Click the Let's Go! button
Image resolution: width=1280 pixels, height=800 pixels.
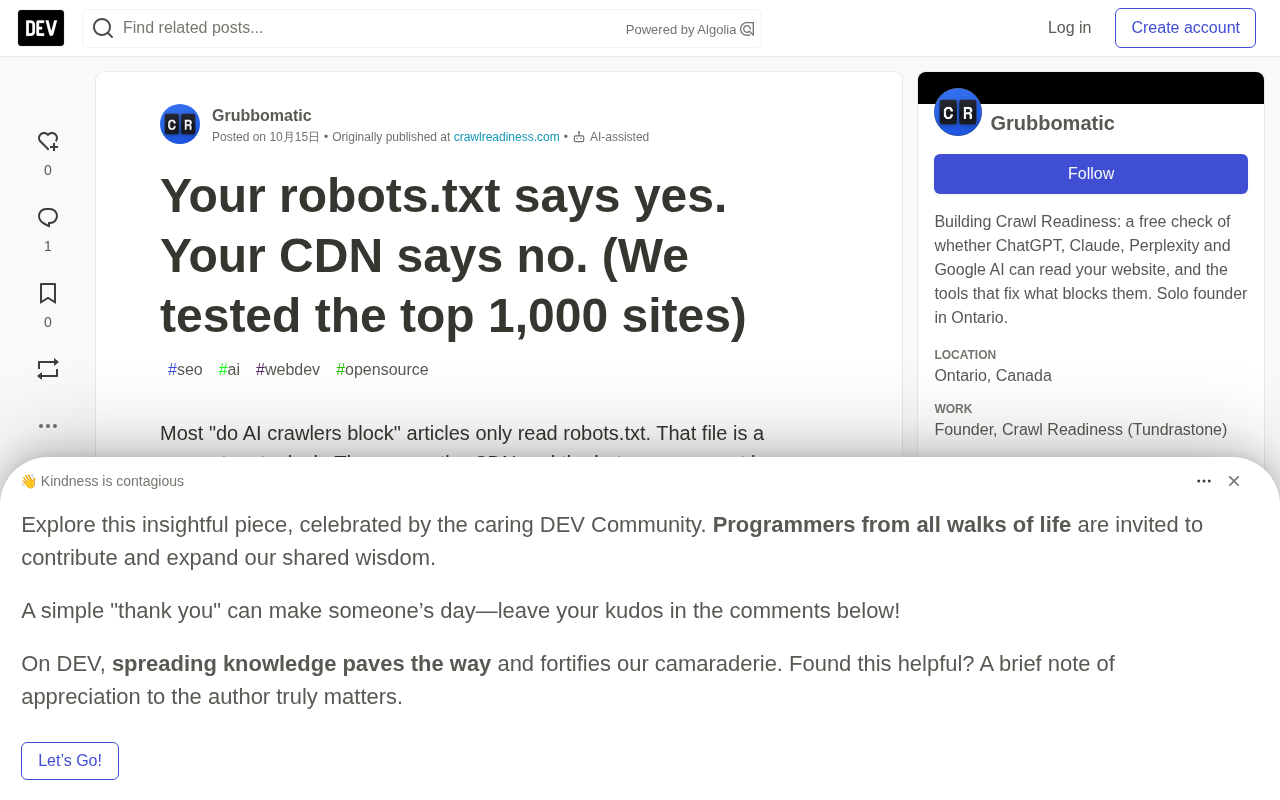(70, 761)
